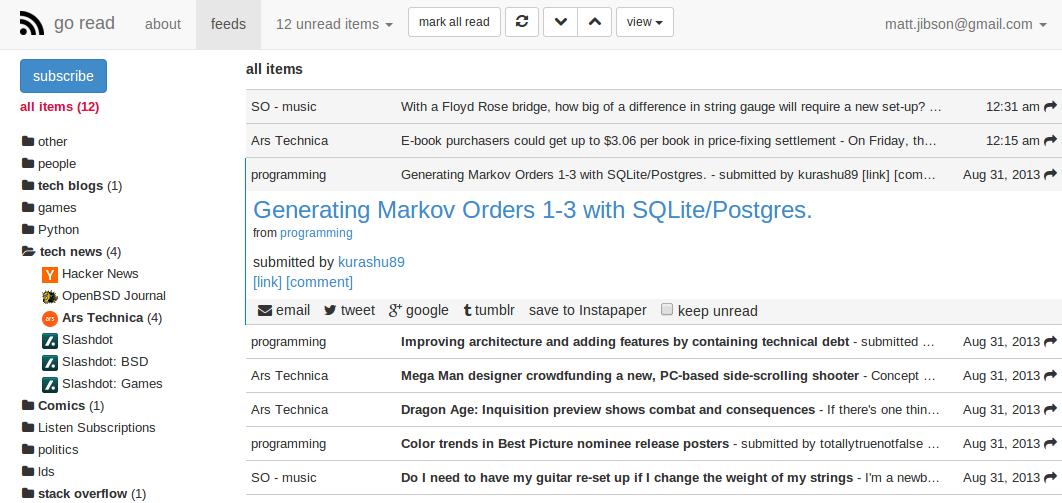
Task: Expand the Comics folder in sidebar
Action: coord(28,406)
